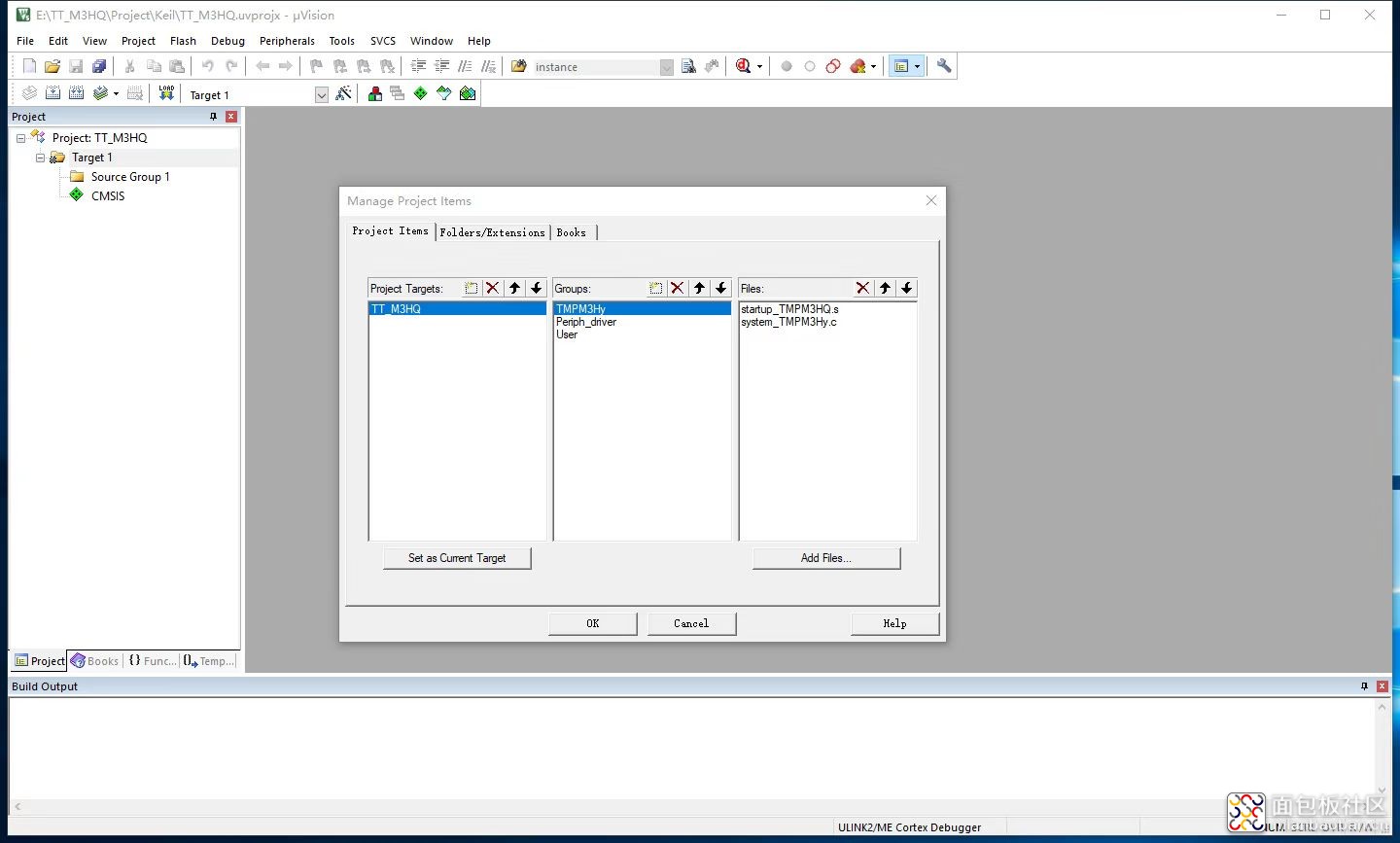1400x843 pixels.
Task: Expand kill breakpoints dropdown arrow
Action: 873,66
